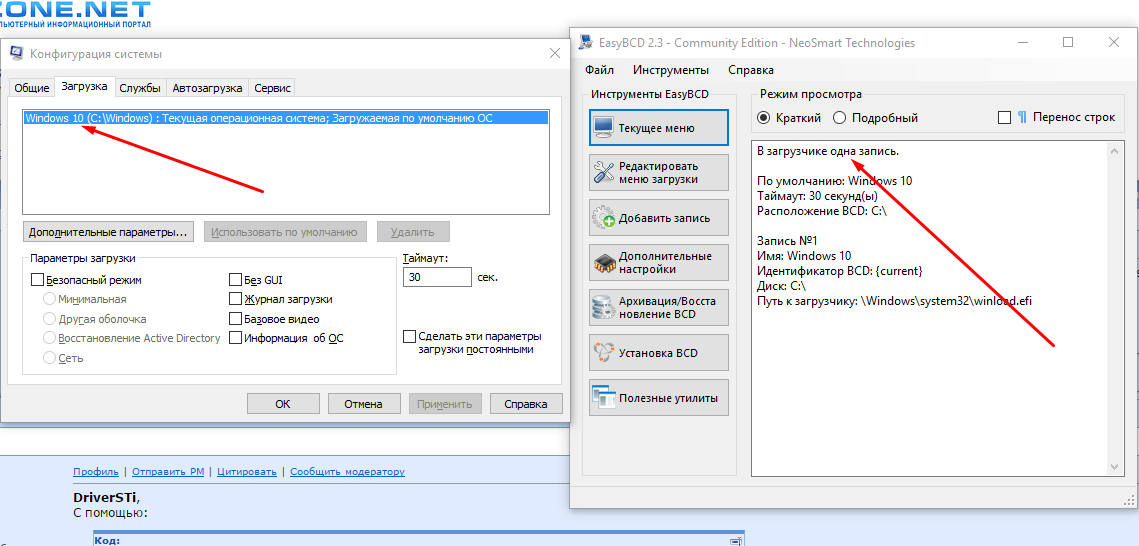This screenshot has height=546, width=1139.
Task: Enable Перенос строк checkbox
Action: tap(1005, 118)
